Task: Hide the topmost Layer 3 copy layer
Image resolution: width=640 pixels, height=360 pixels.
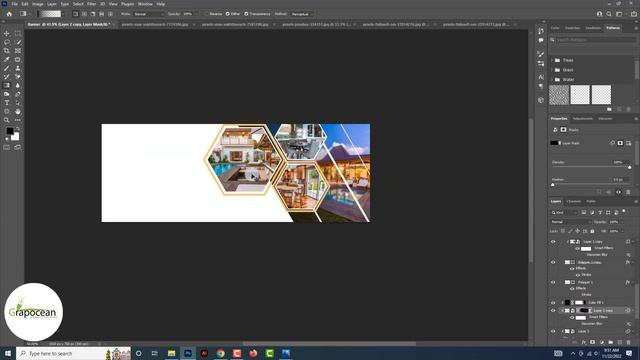Action: point(553,242)
